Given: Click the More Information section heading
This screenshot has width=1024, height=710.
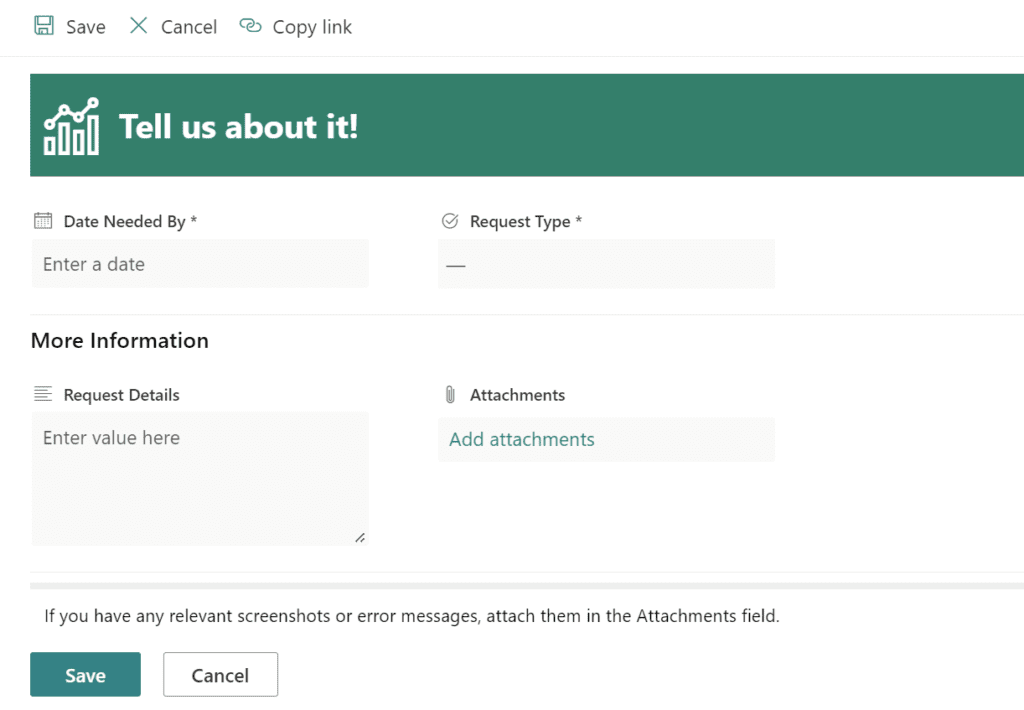Looking at the screenshot, I should [x=120, y=341].
